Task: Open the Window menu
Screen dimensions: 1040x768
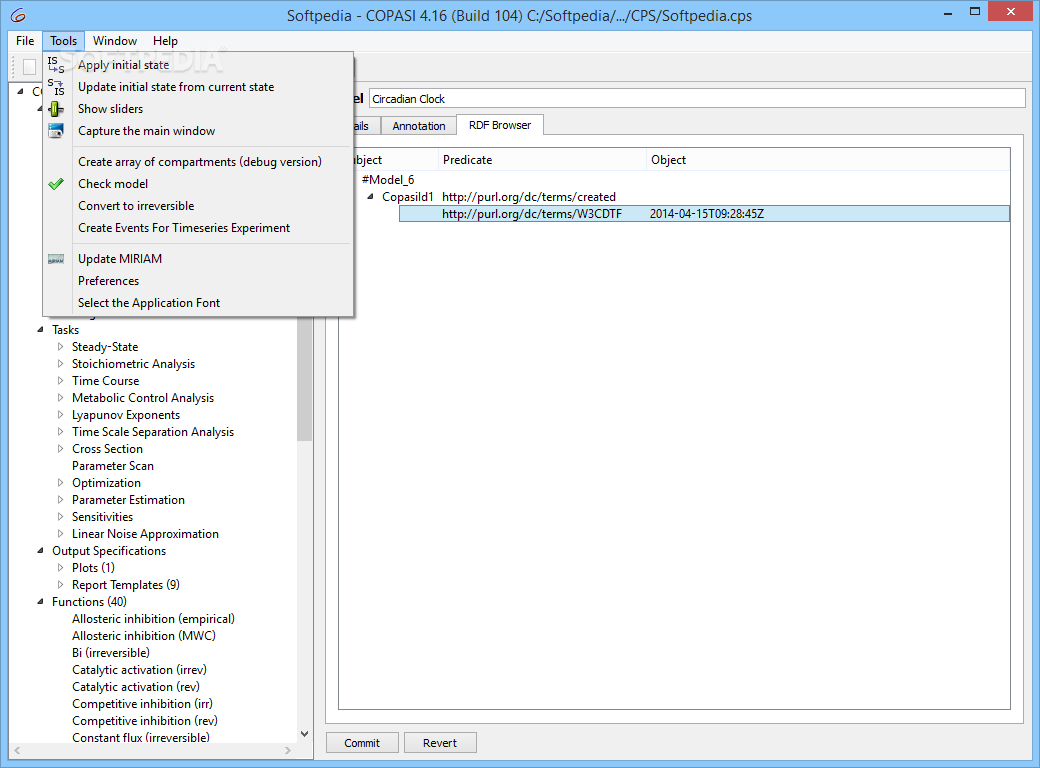Action: pos(115,40)
